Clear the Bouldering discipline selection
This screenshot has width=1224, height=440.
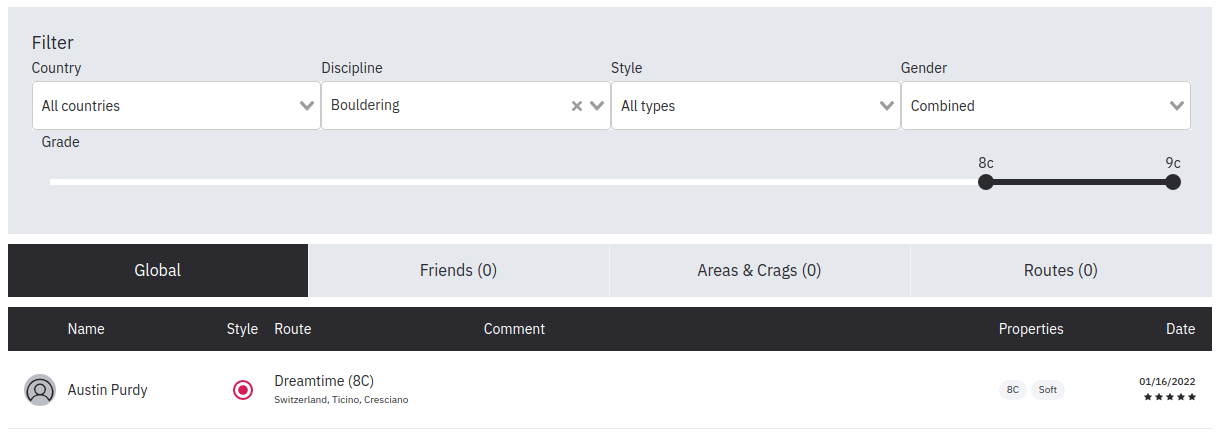point(576,106)
